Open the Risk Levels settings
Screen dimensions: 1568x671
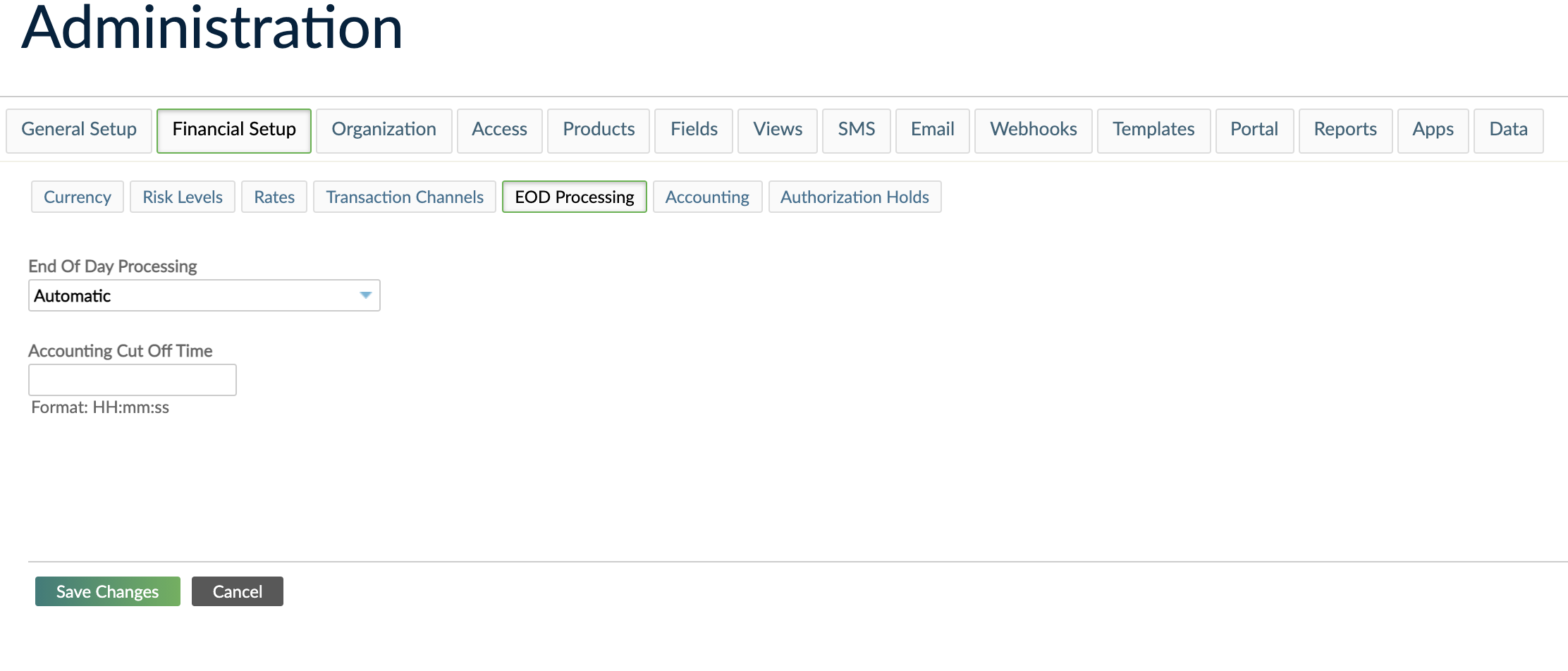pos(182,197)
